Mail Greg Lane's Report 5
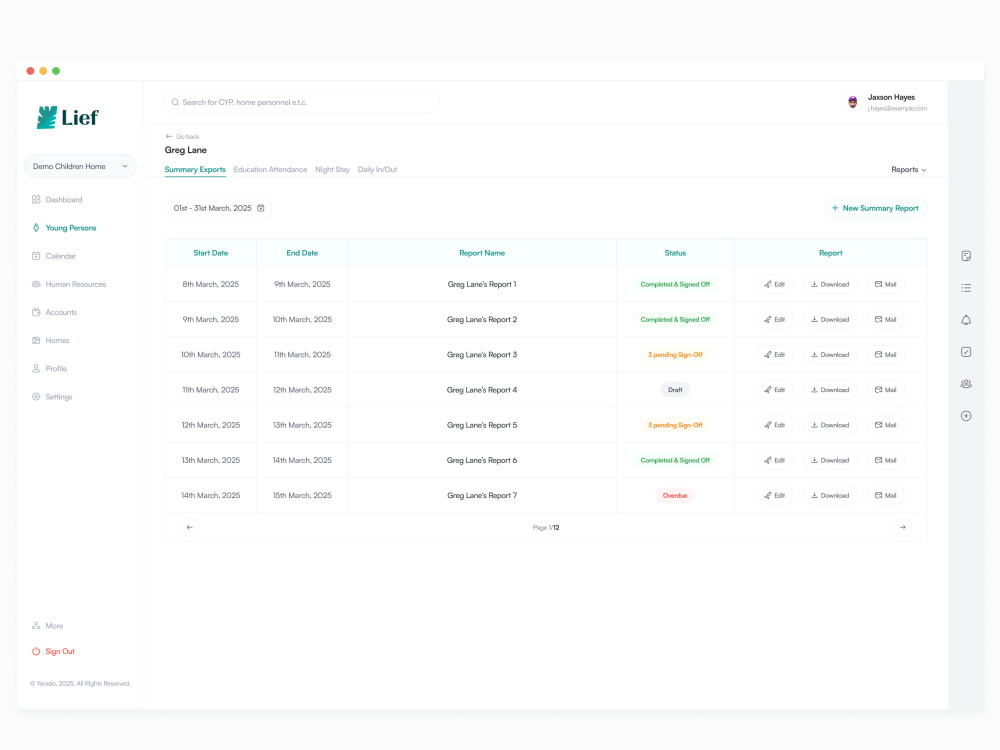1000x750 pixels. (886, 425)
